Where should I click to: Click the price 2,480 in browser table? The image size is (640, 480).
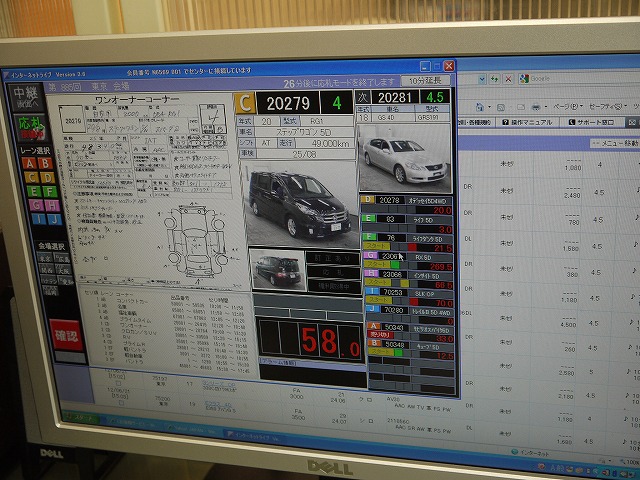point(572,196)
